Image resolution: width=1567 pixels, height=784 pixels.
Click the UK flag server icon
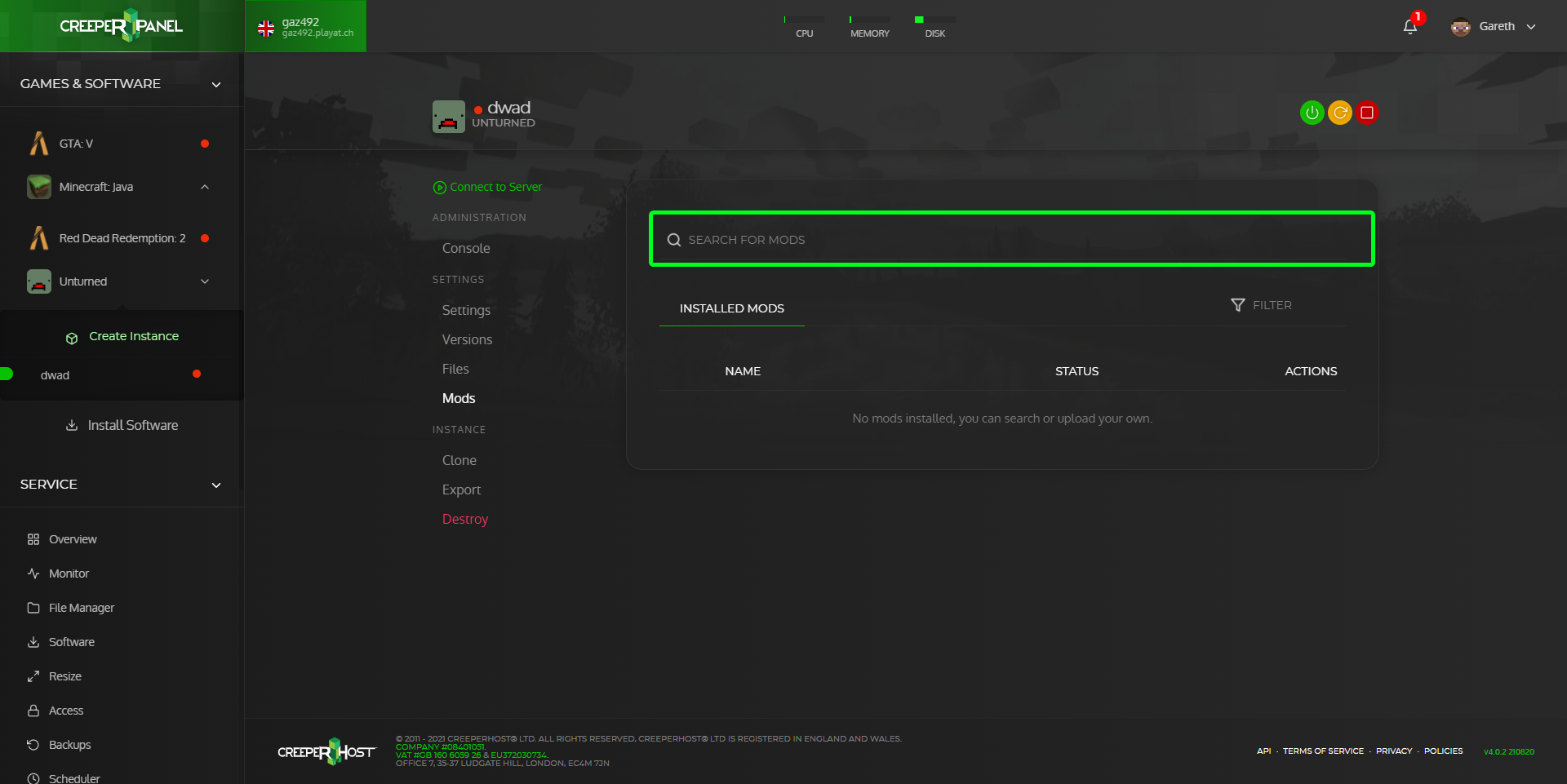(266, 29)
